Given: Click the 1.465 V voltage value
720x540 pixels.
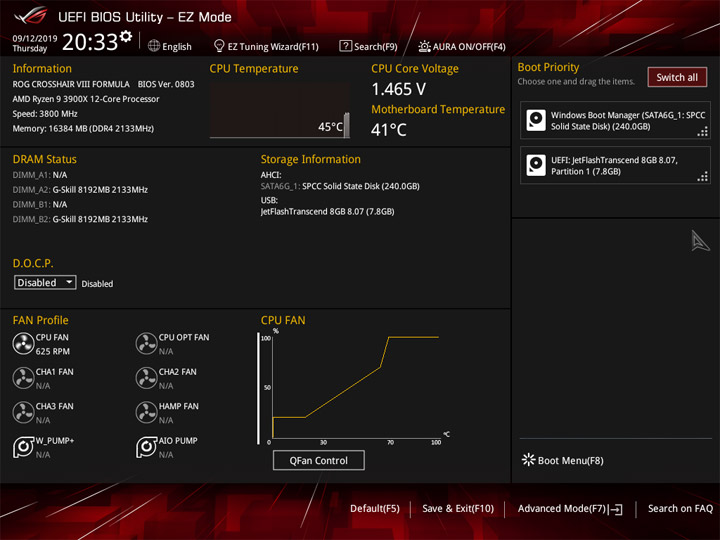Looking at the screenshot, I should pos(399,89).
